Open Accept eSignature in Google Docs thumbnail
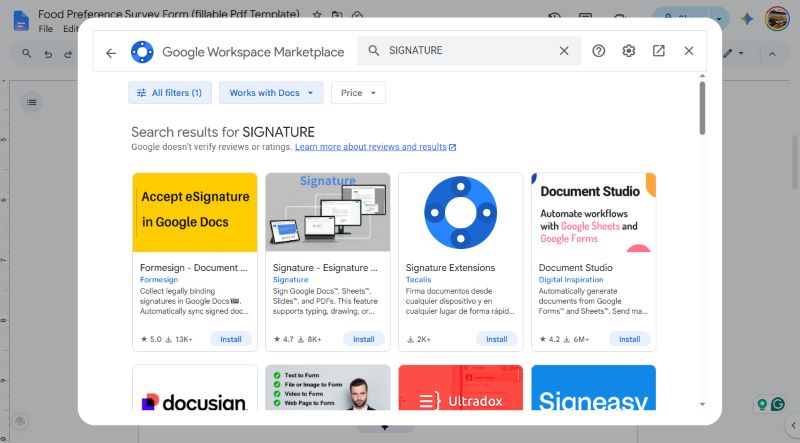This screenshot has width=800, height=443. click(195, 212)
